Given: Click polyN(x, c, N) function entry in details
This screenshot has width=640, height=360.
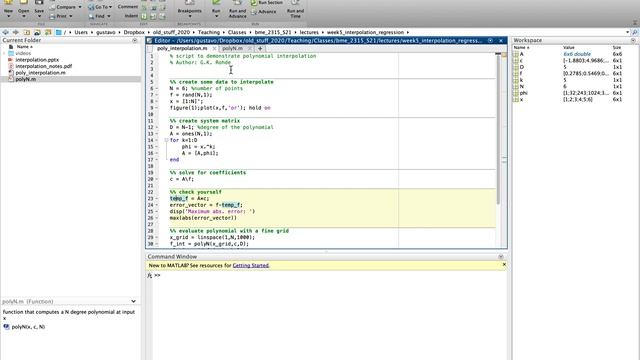Looking at the screenshot, I should coord(28,327).
